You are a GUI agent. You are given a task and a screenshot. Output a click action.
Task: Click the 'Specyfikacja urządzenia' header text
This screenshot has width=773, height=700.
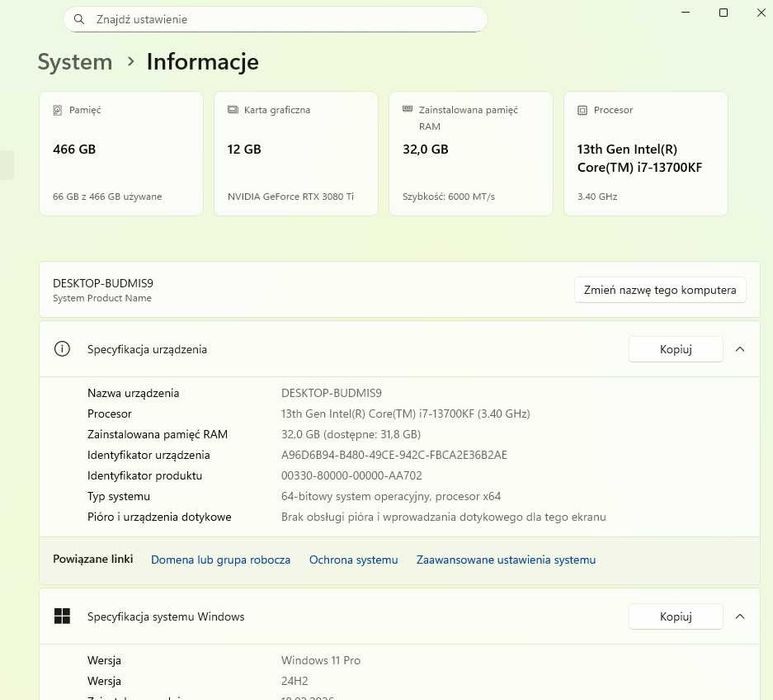tap(147, 350)
